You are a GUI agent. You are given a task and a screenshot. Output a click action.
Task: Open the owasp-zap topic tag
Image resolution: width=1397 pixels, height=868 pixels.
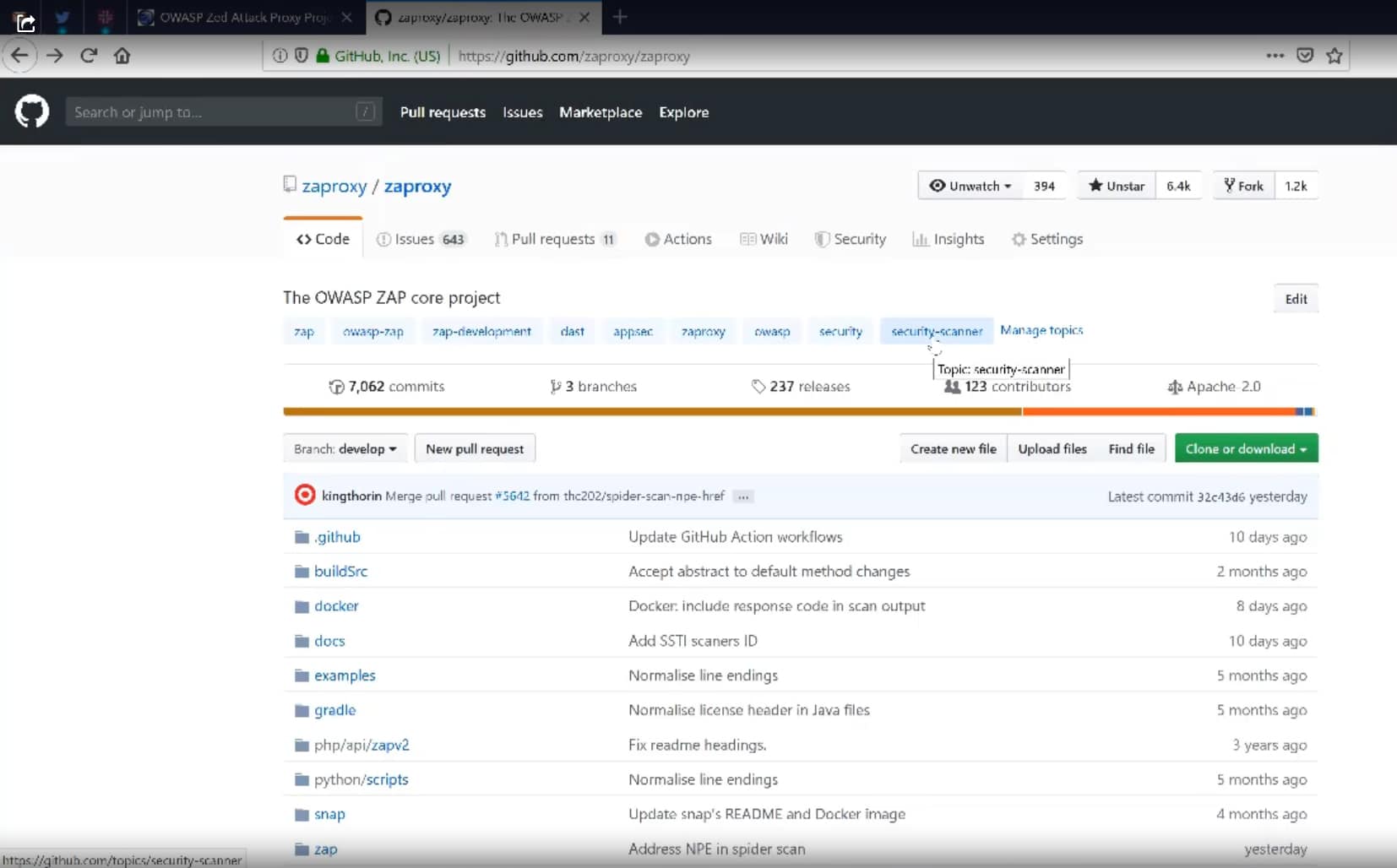[x=372, y=331]
